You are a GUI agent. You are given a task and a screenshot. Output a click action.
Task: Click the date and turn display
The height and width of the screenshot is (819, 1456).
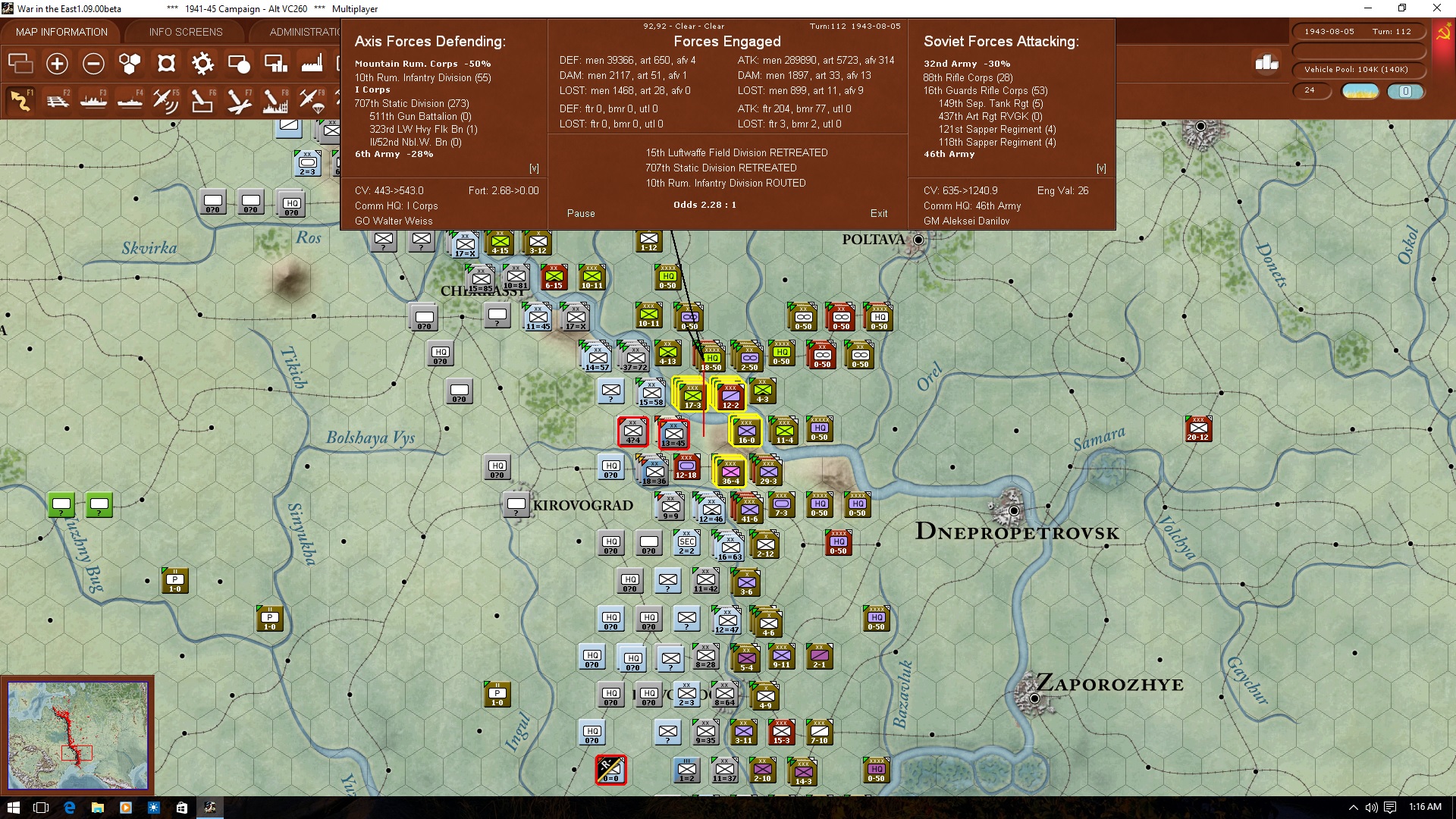[x=1357, y=32]
